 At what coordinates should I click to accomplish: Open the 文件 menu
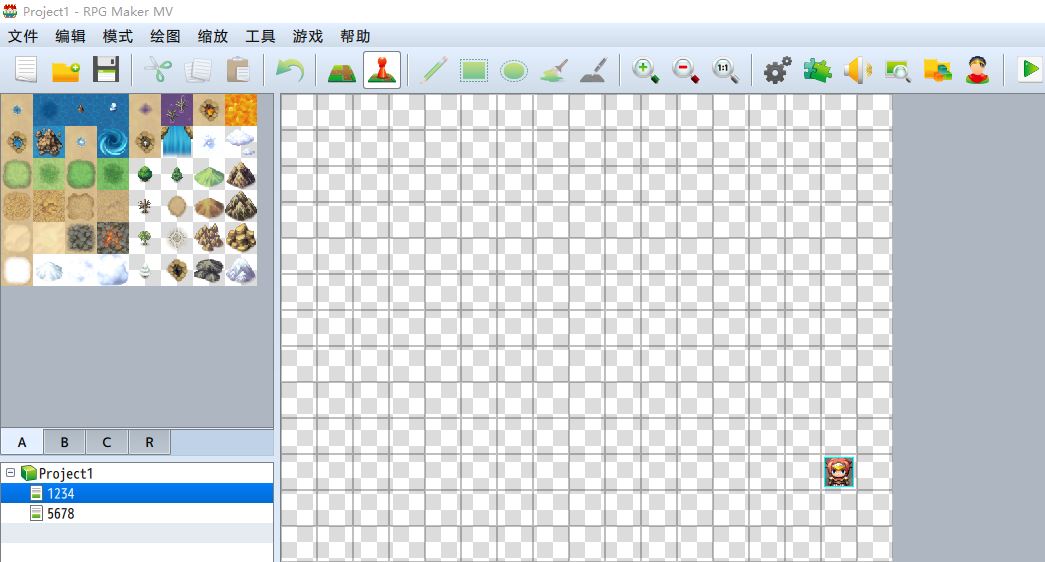tap(23, 36)
